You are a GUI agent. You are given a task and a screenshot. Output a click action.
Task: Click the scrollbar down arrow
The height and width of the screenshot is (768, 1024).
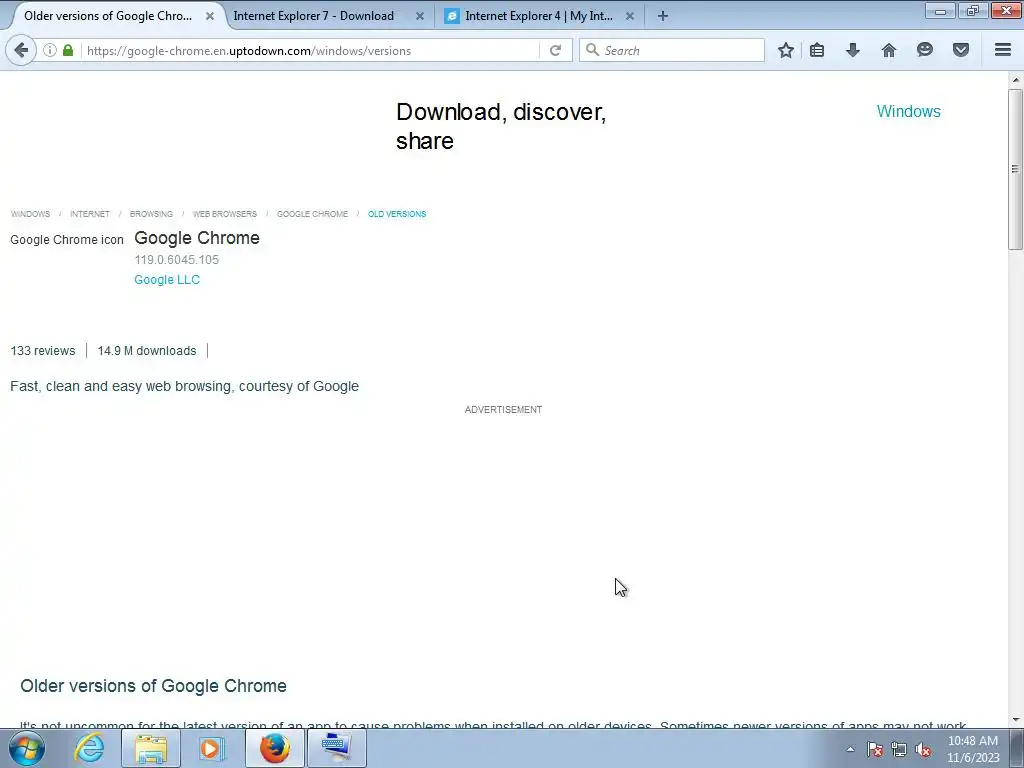click(1015, 720)
